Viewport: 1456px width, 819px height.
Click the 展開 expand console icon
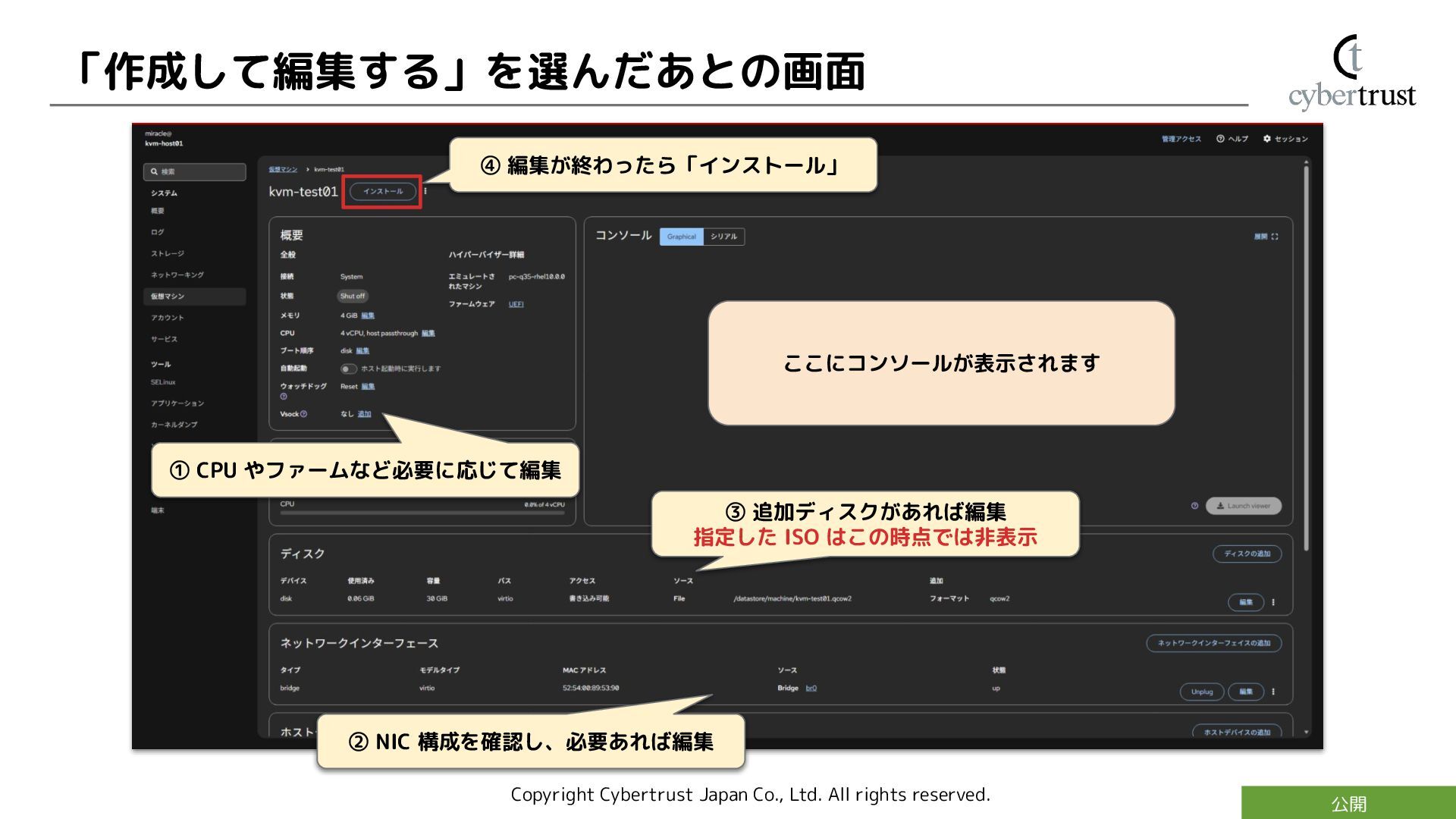[1275, 237]
